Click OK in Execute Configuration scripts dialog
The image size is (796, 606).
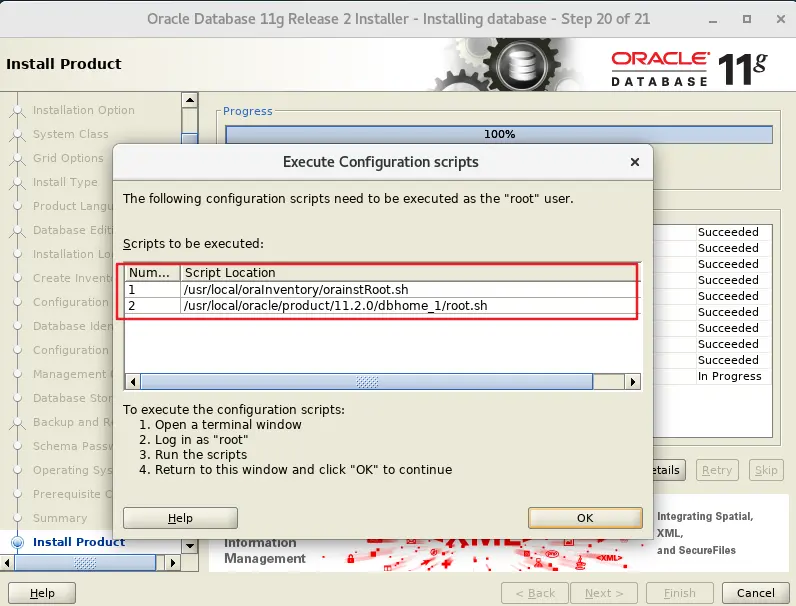585,518
